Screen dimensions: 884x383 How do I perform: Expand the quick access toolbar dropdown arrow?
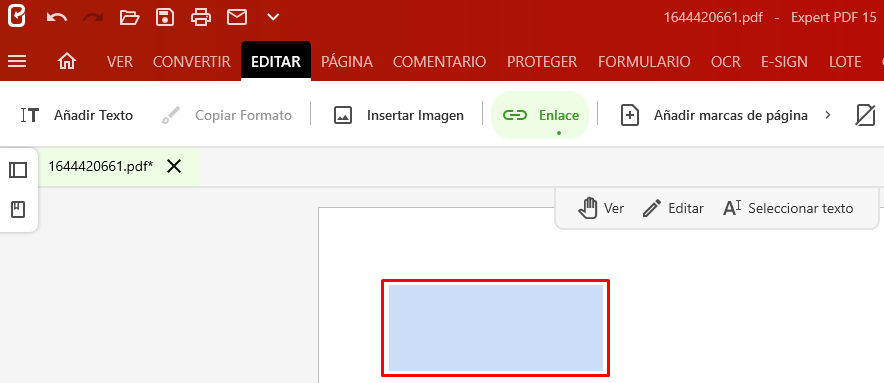coord(273,17)
